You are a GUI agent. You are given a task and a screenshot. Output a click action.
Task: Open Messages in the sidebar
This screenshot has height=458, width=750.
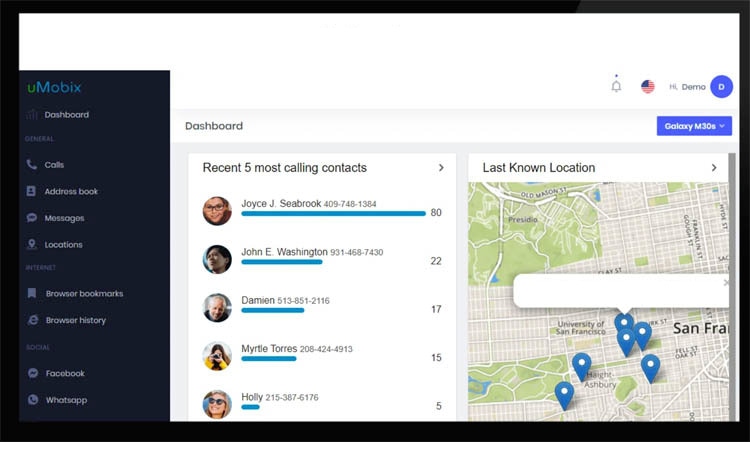[64, 218]
